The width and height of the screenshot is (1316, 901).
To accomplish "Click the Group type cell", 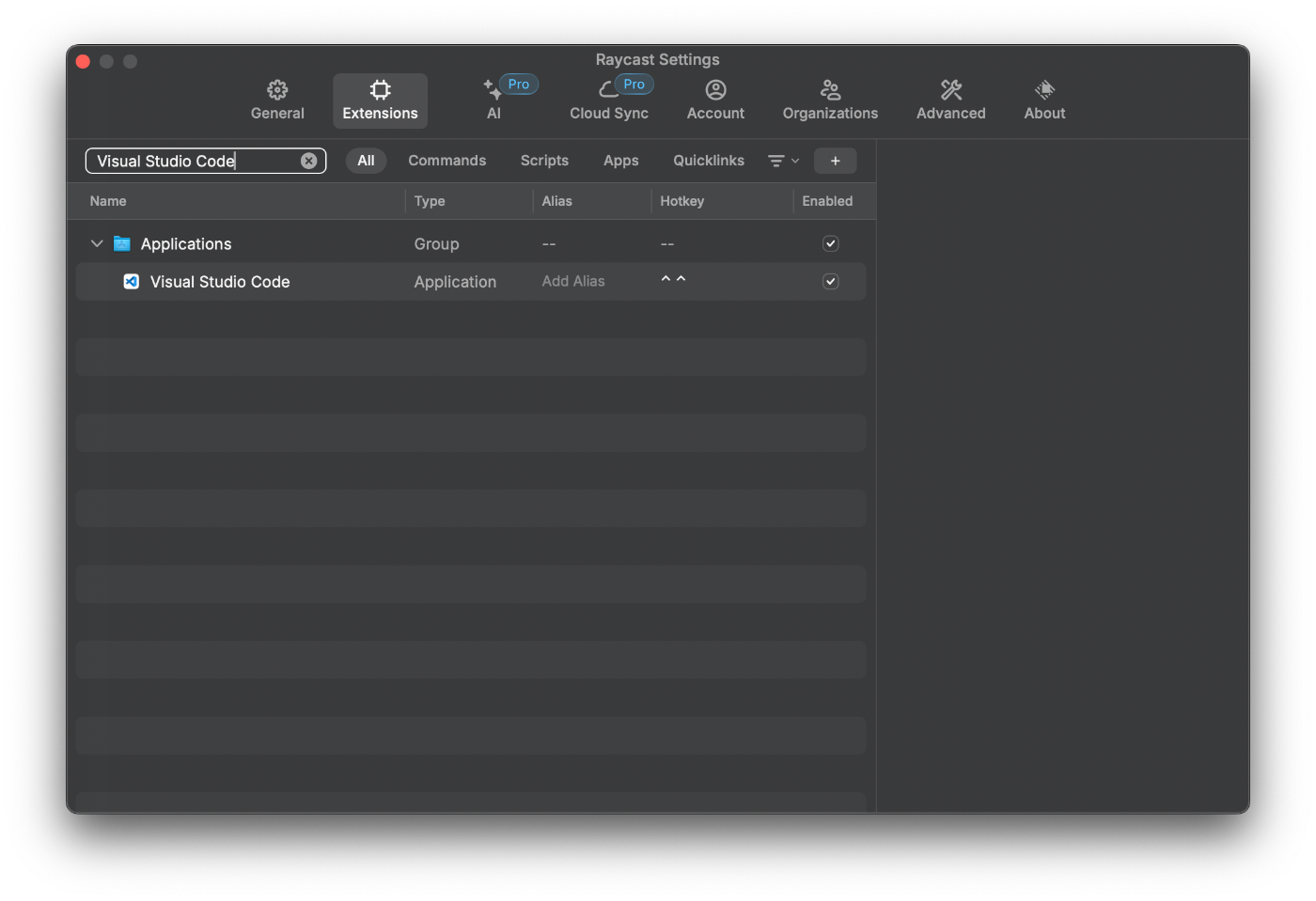I will pos(436,244).
